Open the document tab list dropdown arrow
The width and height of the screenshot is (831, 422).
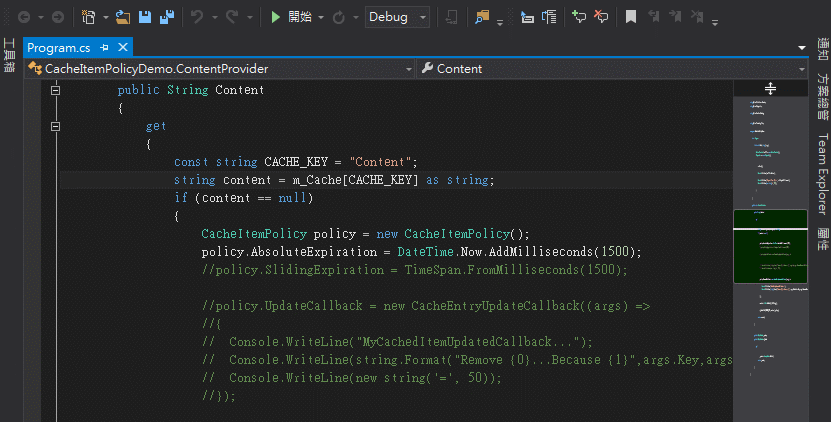coord(802,48)
